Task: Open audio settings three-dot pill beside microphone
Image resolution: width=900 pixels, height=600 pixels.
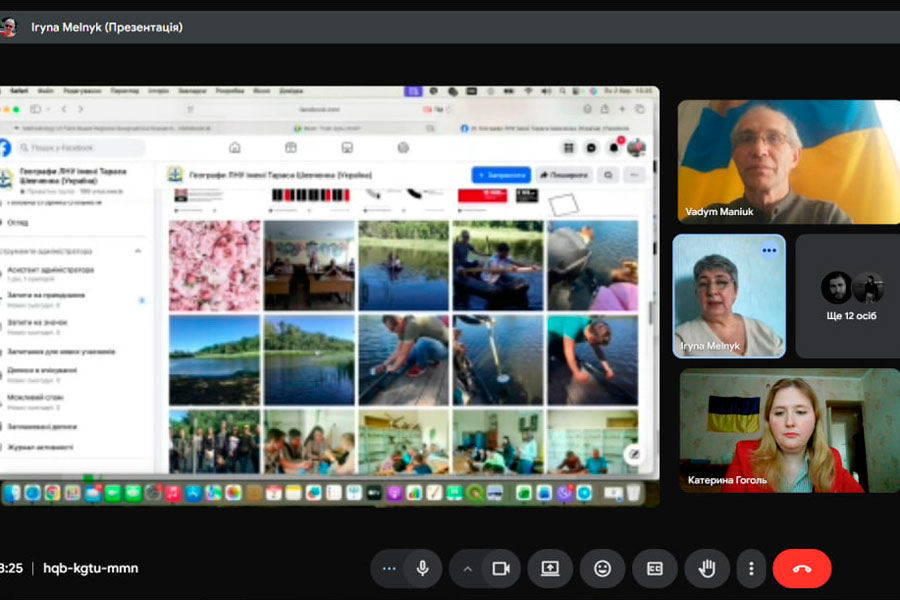Action: pyautogui.click(x=389, y=568)
